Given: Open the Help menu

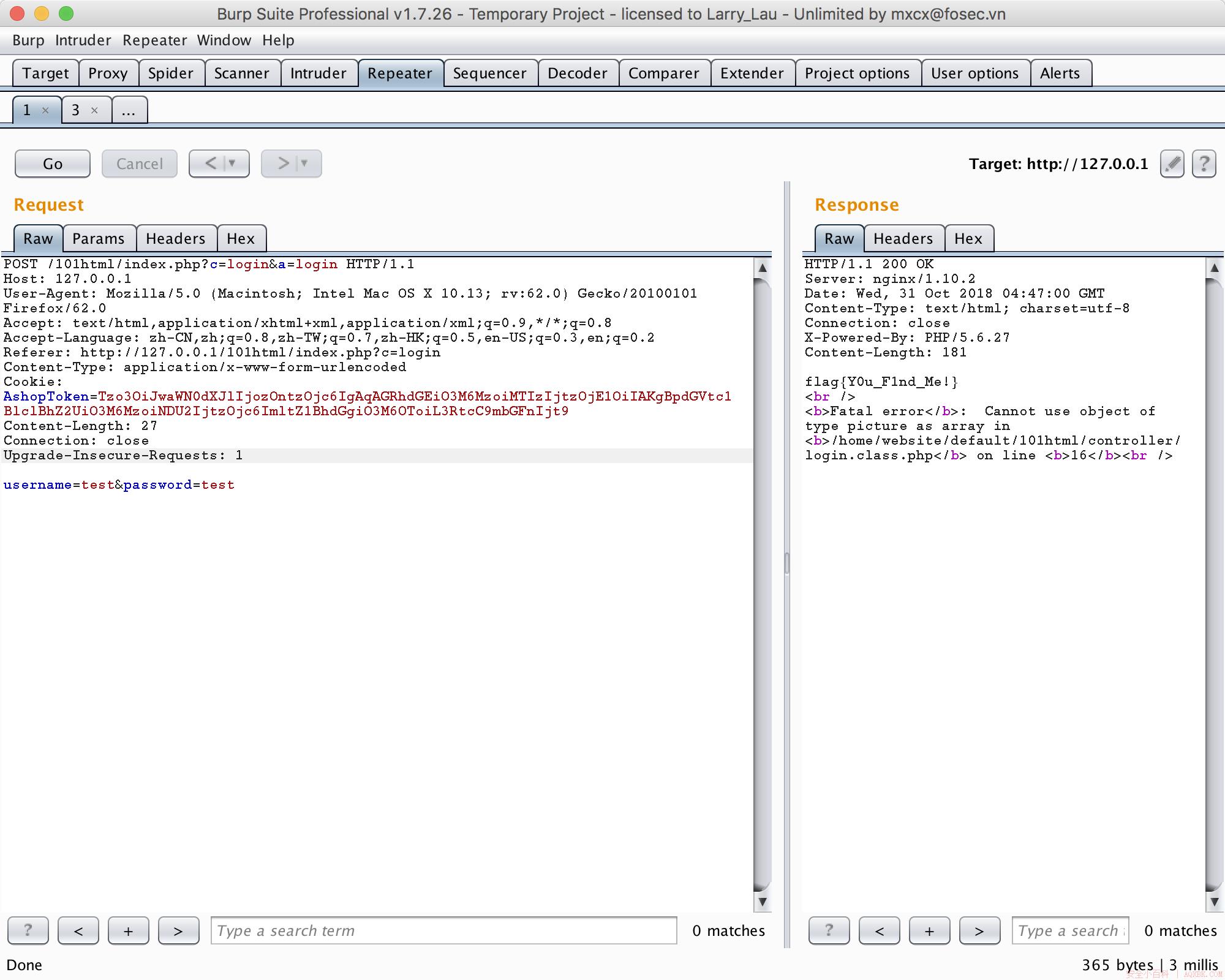Looking at the screenshot, I should point(279,40).
